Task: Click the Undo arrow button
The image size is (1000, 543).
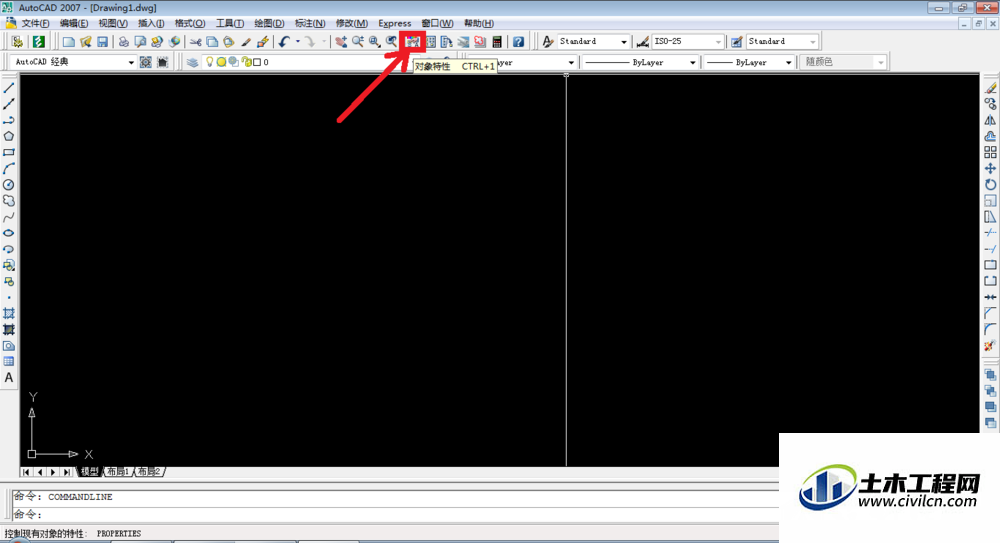Action: point(284,41)
